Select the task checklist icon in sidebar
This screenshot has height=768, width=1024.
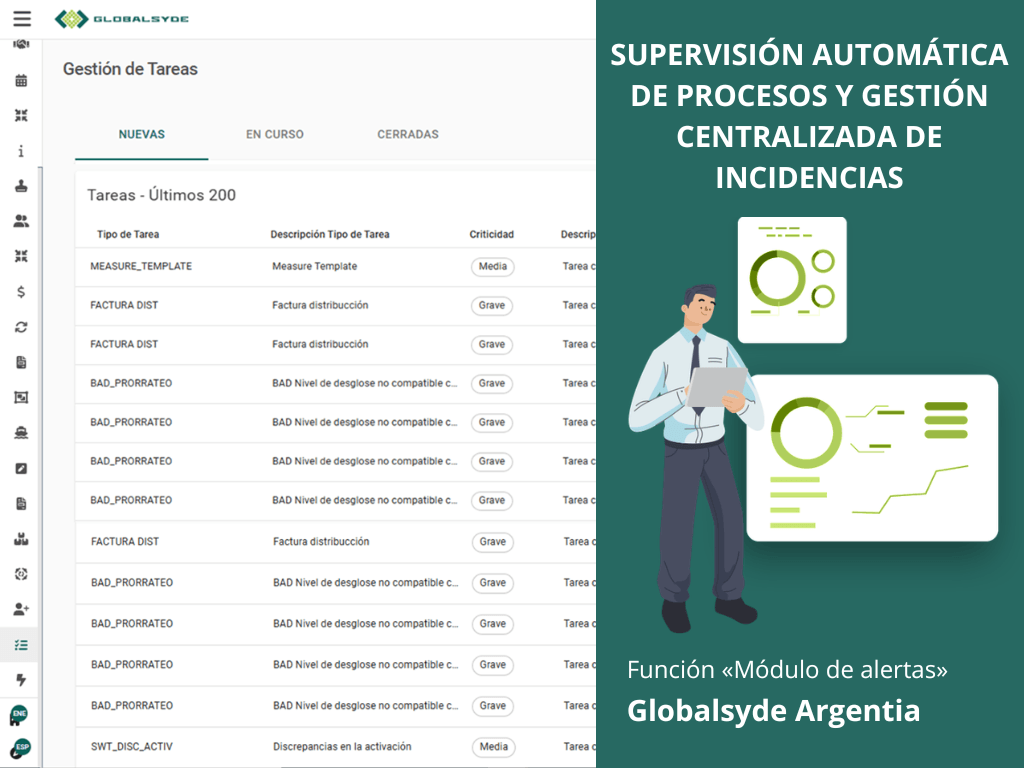tap(21, 645)
